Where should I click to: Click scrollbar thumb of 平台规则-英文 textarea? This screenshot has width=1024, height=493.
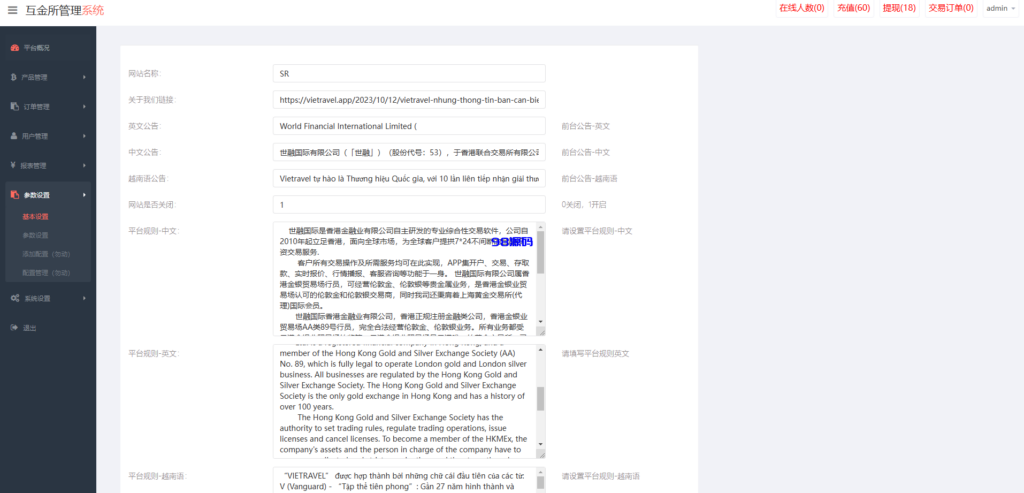coord(540,399)
